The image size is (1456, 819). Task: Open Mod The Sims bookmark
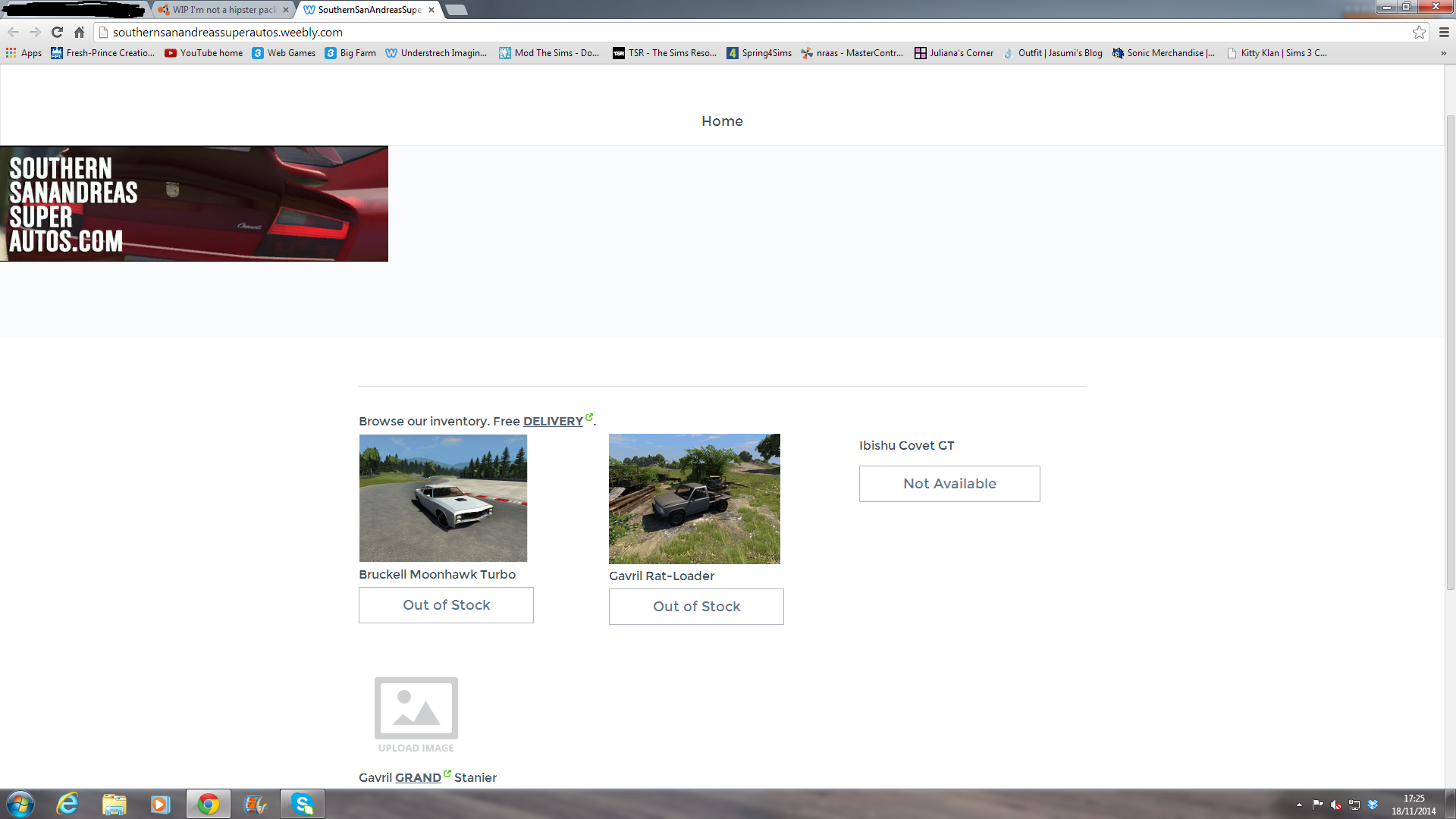549,53
